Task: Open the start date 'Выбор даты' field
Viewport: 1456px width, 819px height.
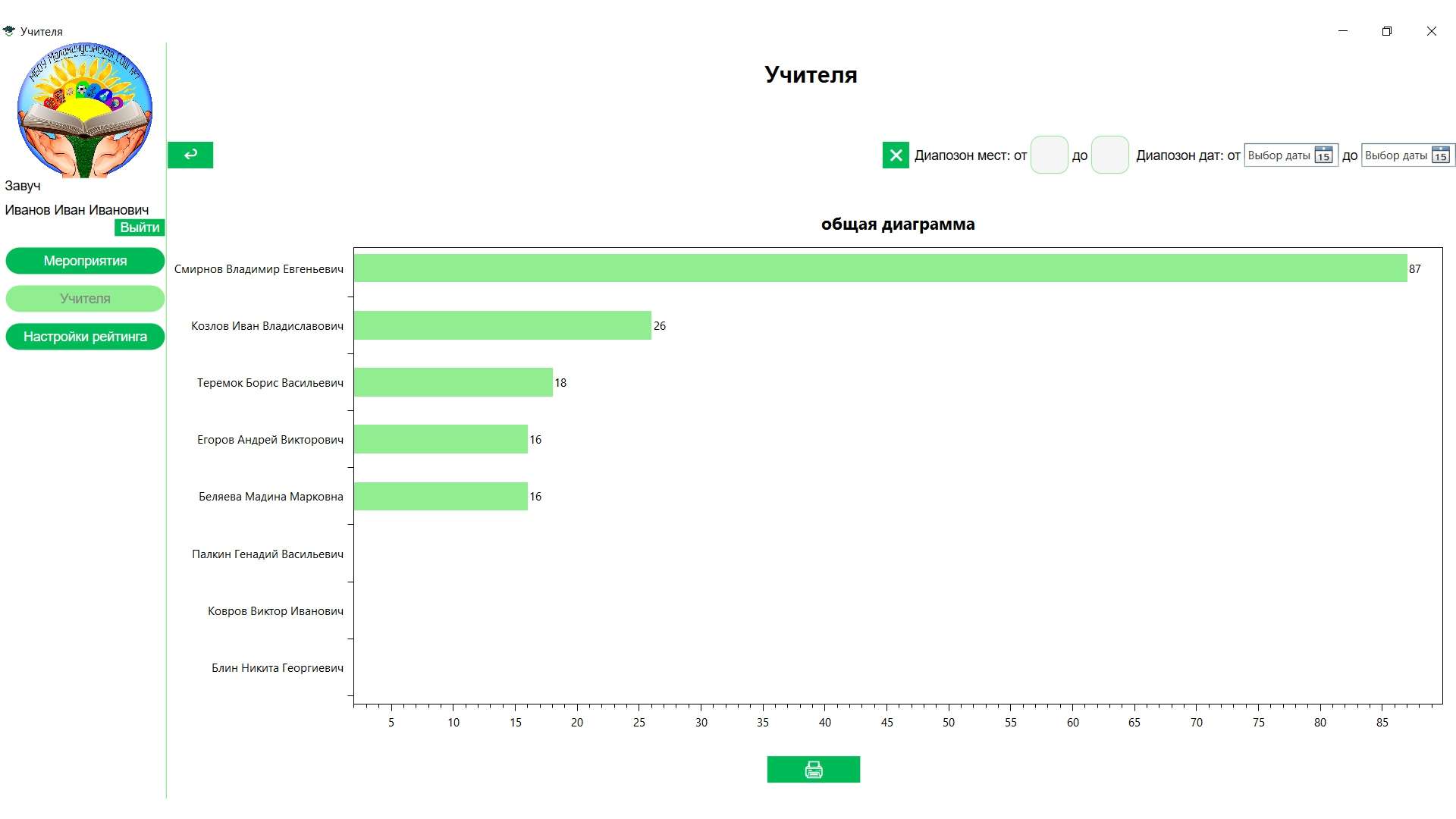Action: pyautogui.click(x=1279, y=155)
